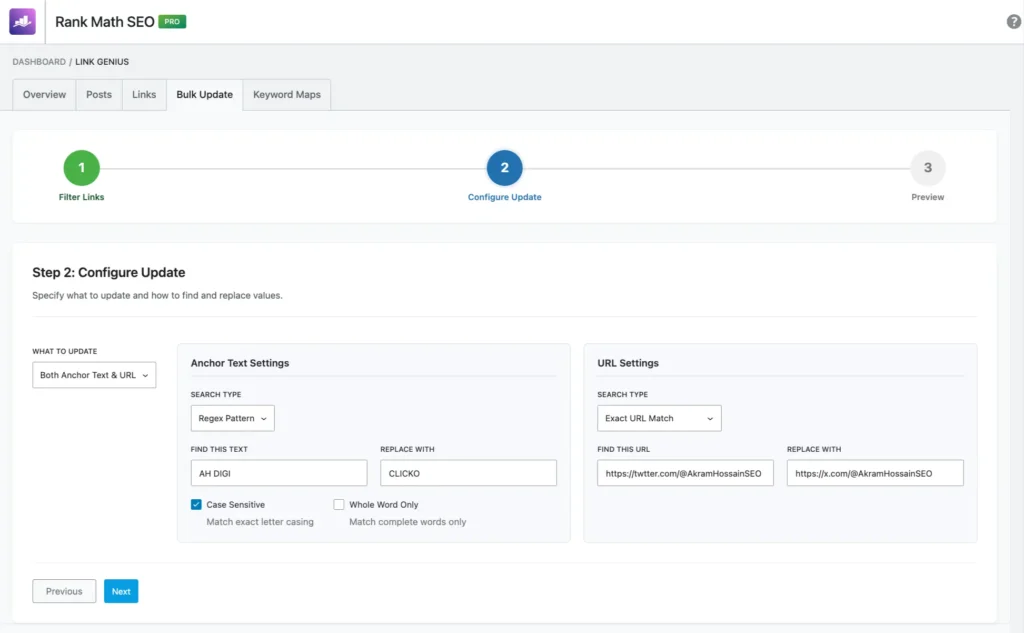Viewport: 1024px width, 633px height.
Task: Open the Exact URL Match dropdown
Action: pos(659,418)
